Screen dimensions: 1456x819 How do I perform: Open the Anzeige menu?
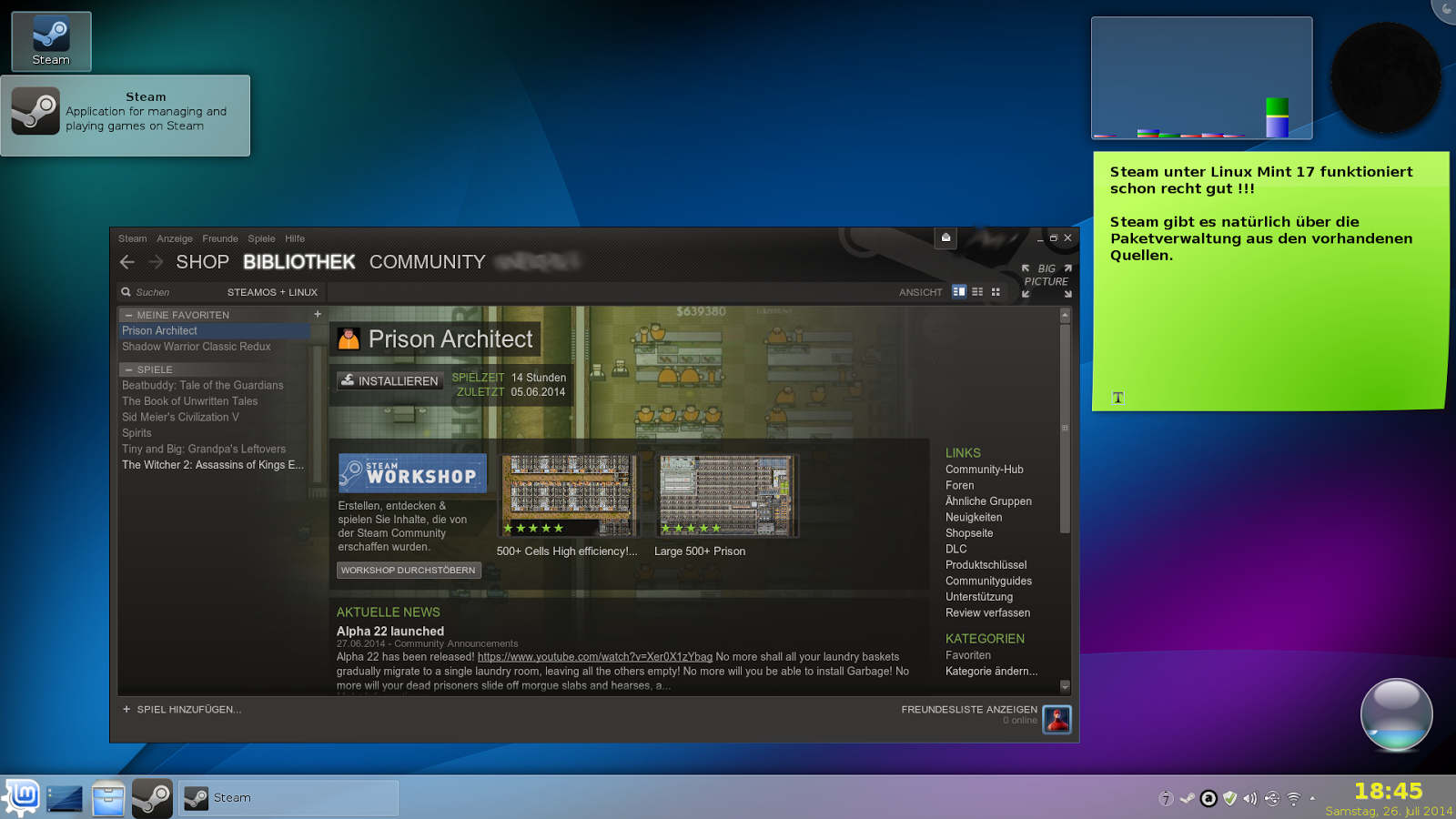point(175,238)
